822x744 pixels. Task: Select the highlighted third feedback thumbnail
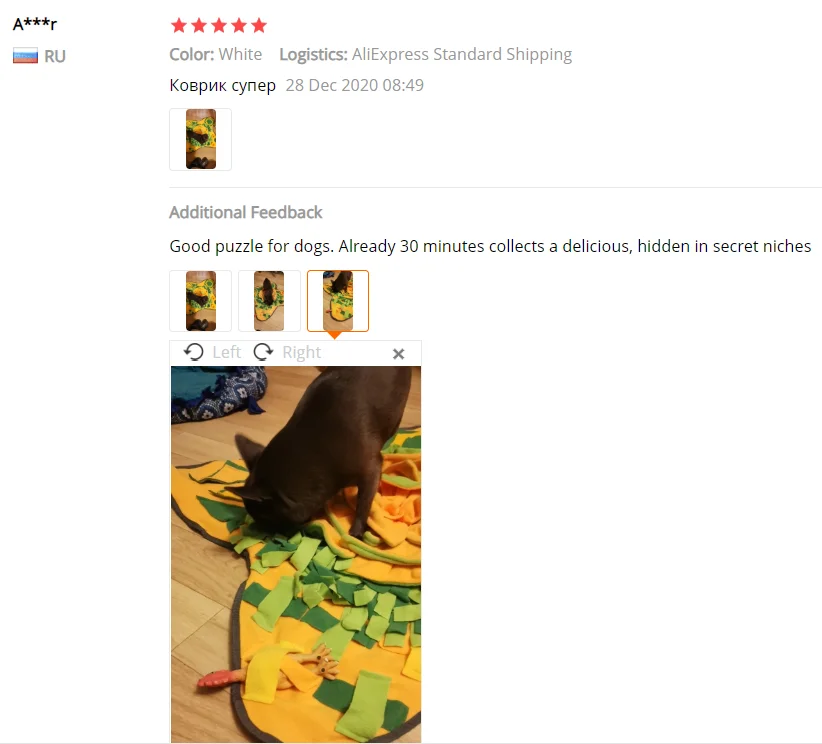pyautogui.click(x=338, y=301)
